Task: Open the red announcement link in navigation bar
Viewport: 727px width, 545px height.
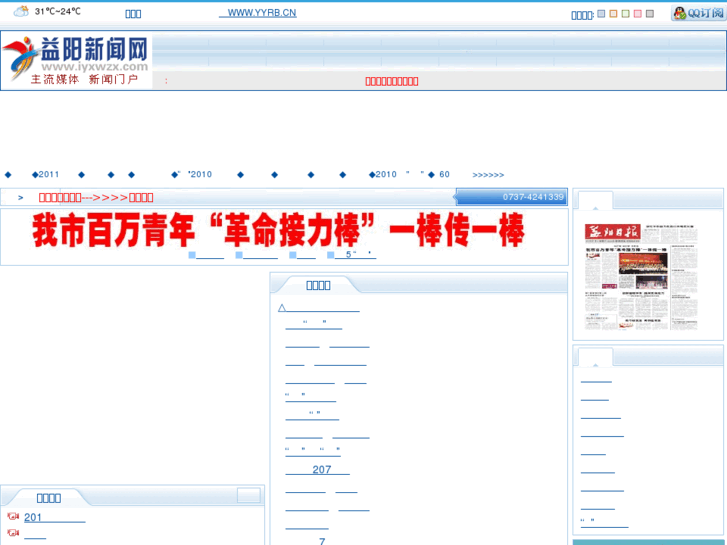Action: coord(392,82)
